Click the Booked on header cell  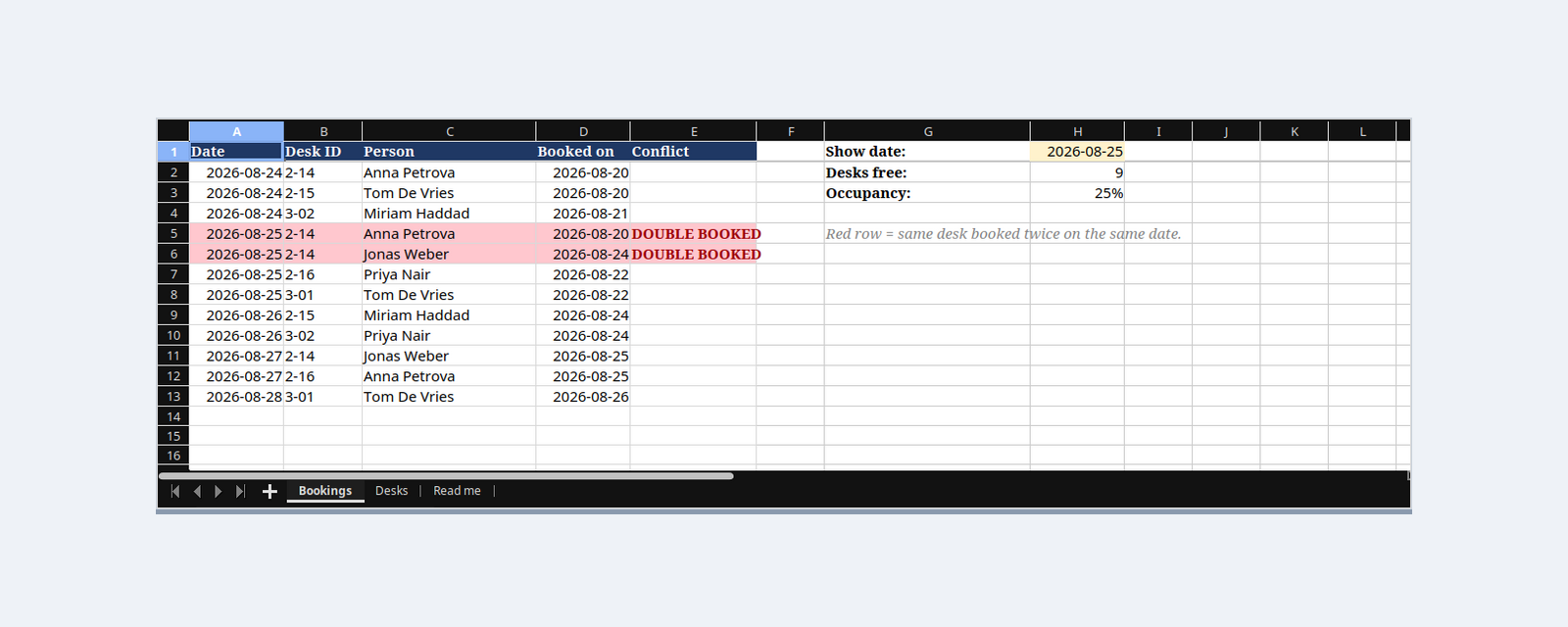(x=583, y=152)
